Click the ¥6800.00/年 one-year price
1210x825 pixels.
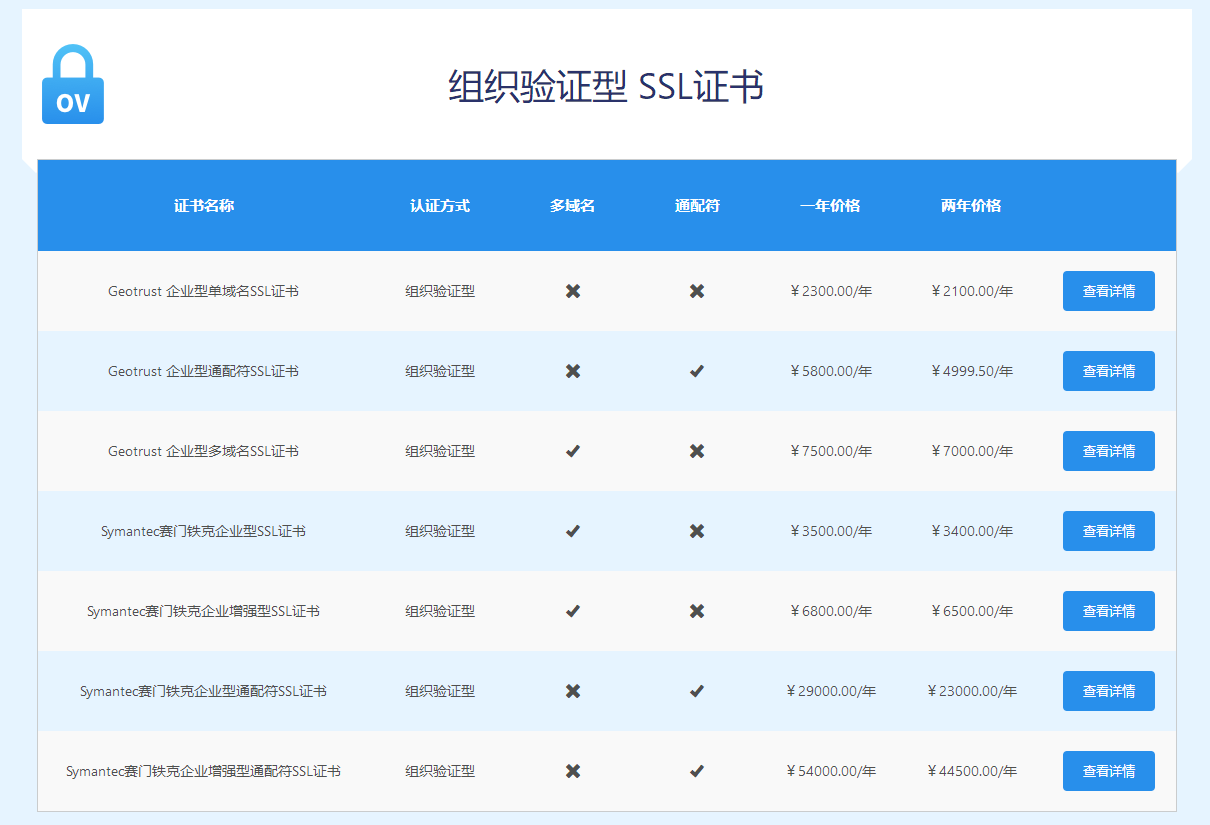pyautogui.click(x=831, y=611)
